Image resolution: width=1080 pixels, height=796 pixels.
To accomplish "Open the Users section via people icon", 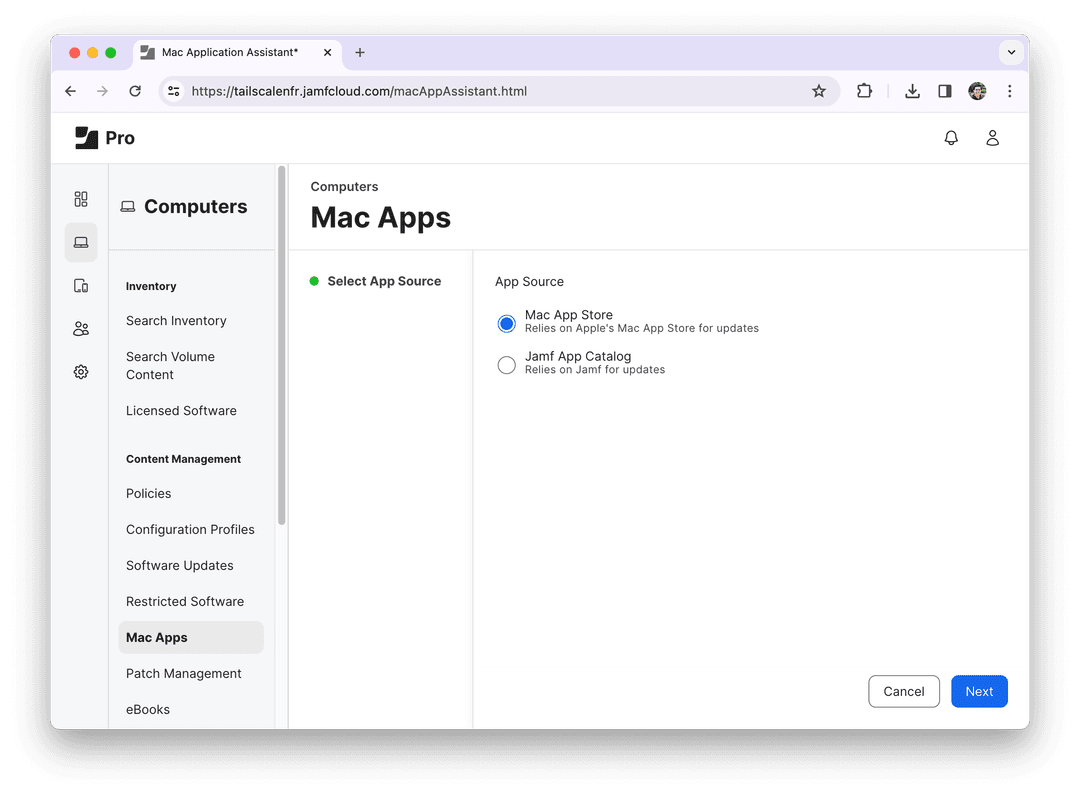I will (x=81, y=328).
